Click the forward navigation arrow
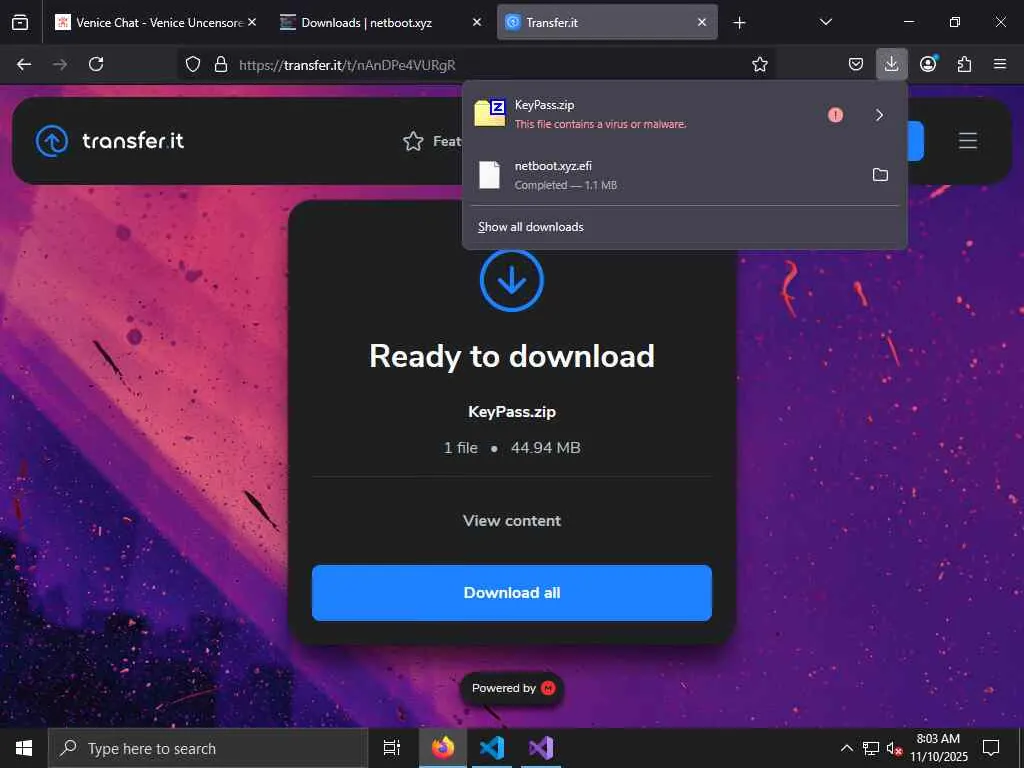 coord(60,64)
